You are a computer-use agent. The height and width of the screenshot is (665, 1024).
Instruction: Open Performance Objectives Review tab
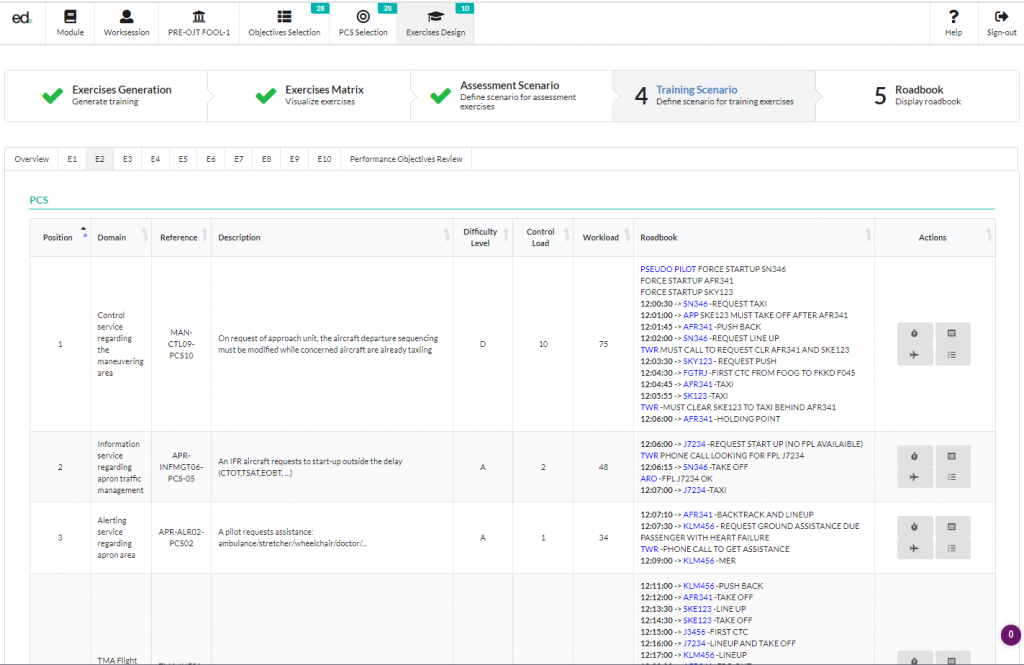(406, 159)
